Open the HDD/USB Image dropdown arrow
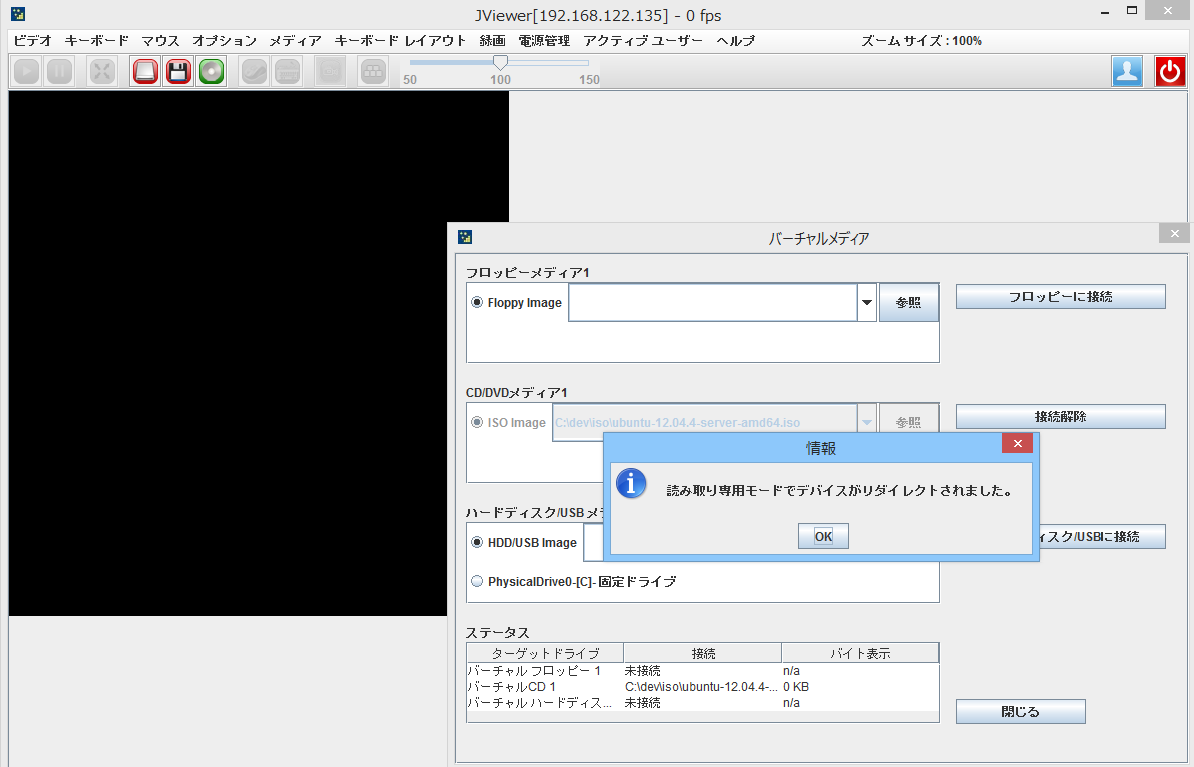This screenshot has width=1194, height=767. (x=866, y=542)
